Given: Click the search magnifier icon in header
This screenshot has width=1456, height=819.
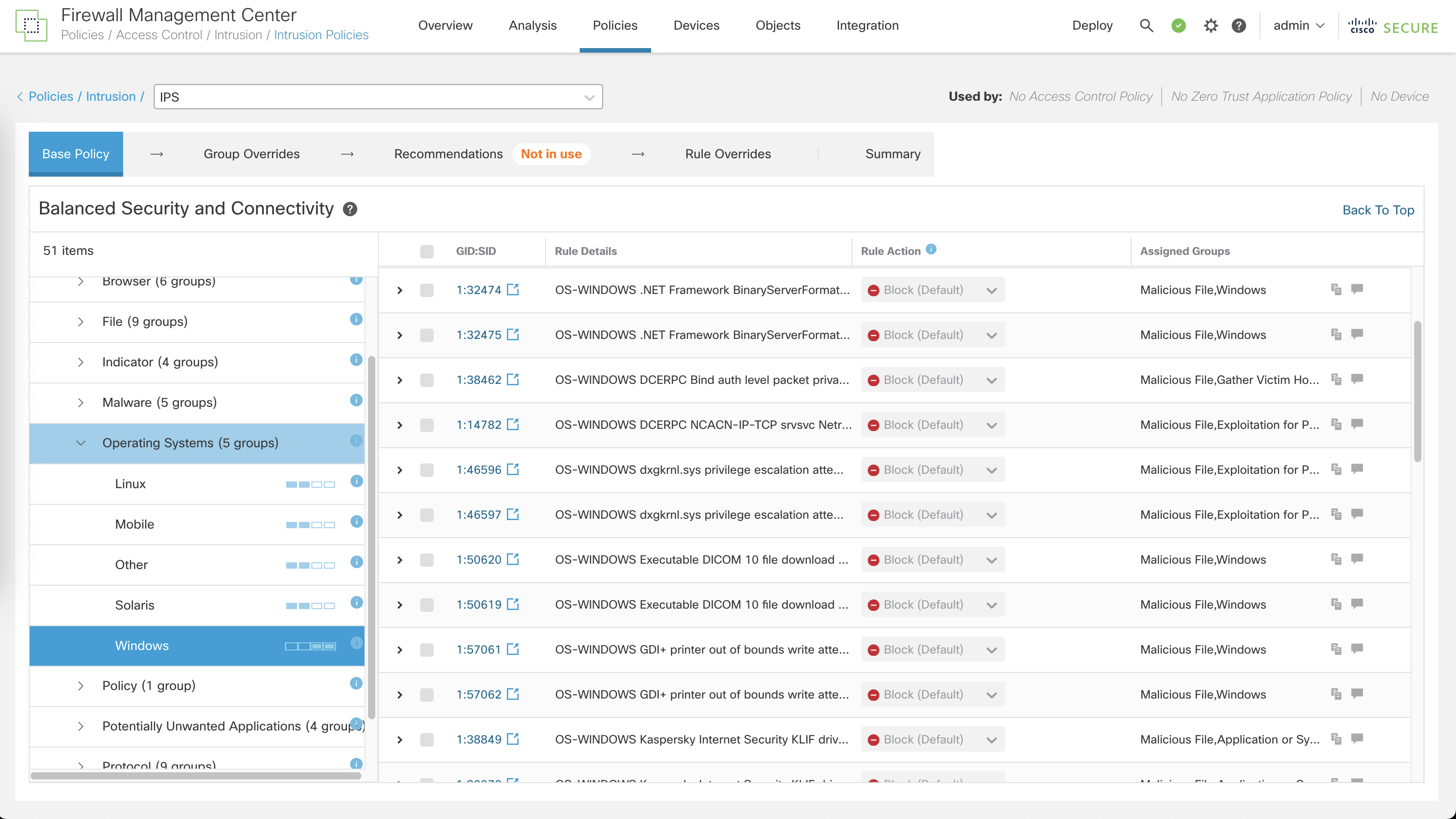Looking at the screenshot, I should click(x=1145, y=26).
